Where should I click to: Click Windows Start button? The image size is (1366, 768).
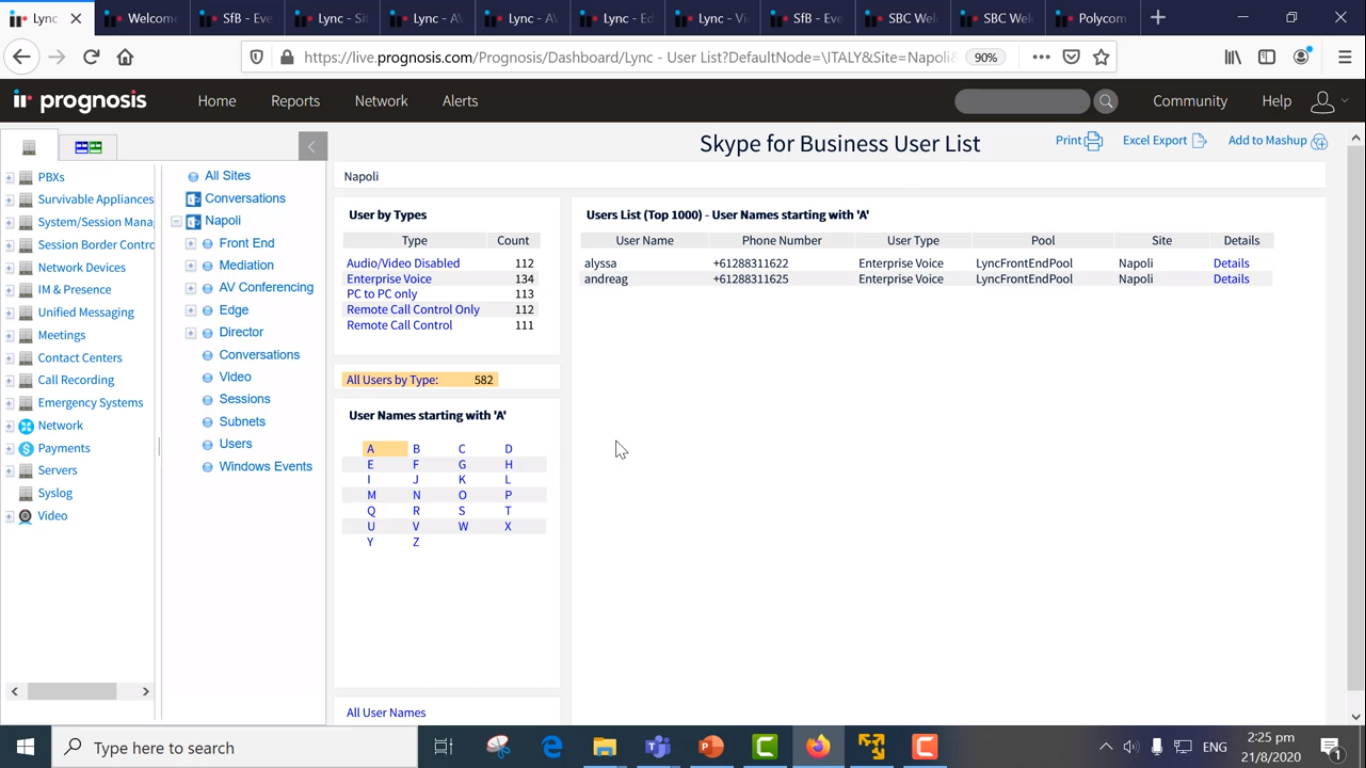tap(26, 747)
